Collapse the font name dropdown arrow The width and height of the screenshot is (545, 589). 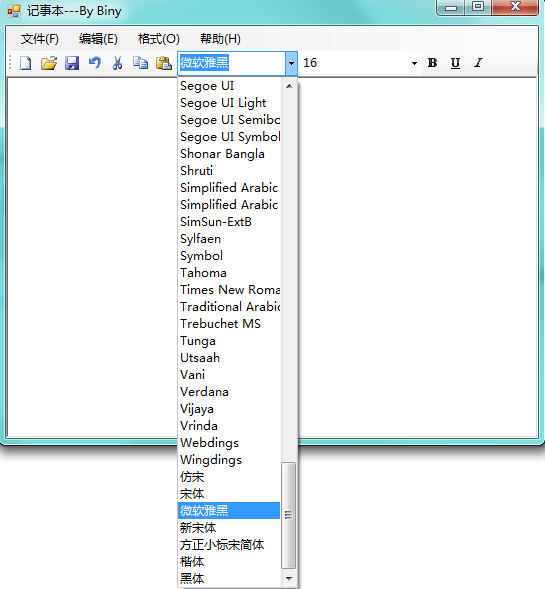point(291,63)
